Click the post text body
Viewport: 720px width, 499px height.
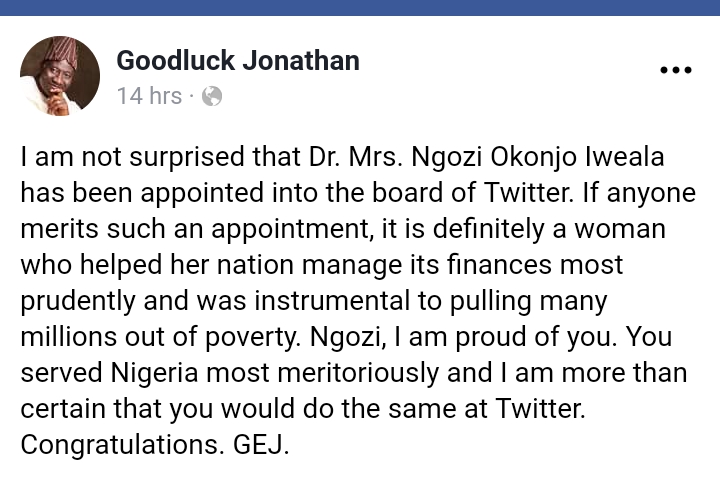click(356, 300)
